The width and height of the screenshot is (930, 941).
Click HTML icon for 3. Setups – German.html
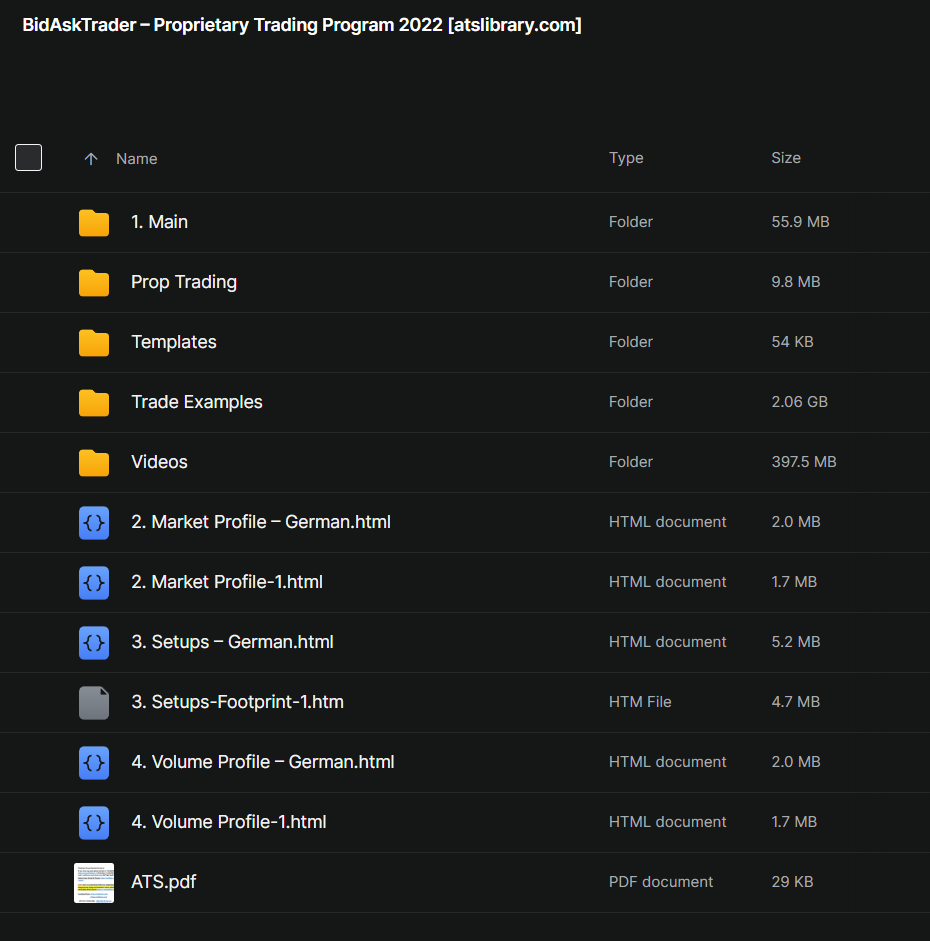tap(94, 643)
